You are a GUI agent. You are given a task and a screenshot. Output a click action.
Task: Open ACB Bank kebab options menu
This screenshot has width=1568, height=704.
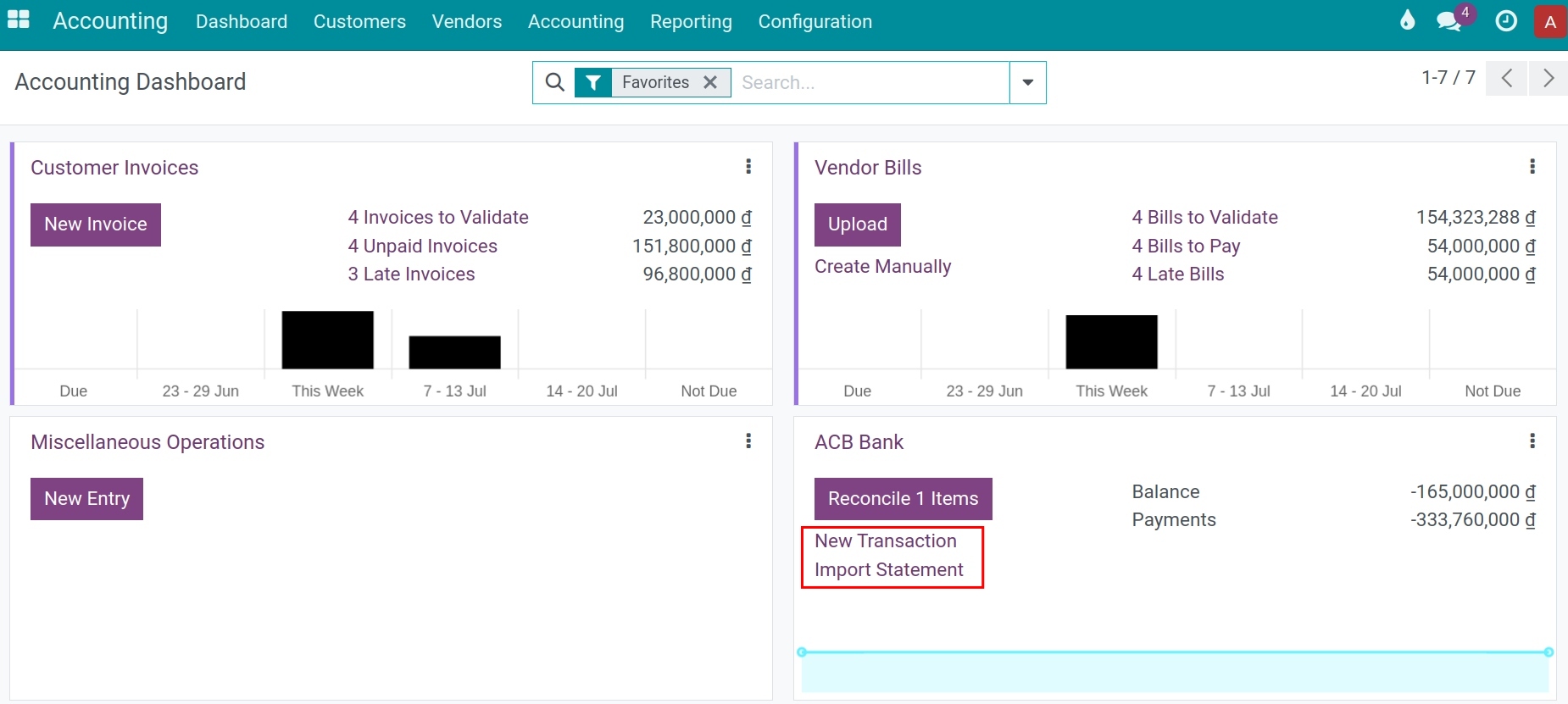pyautogui.click(x=1532, y=441)
